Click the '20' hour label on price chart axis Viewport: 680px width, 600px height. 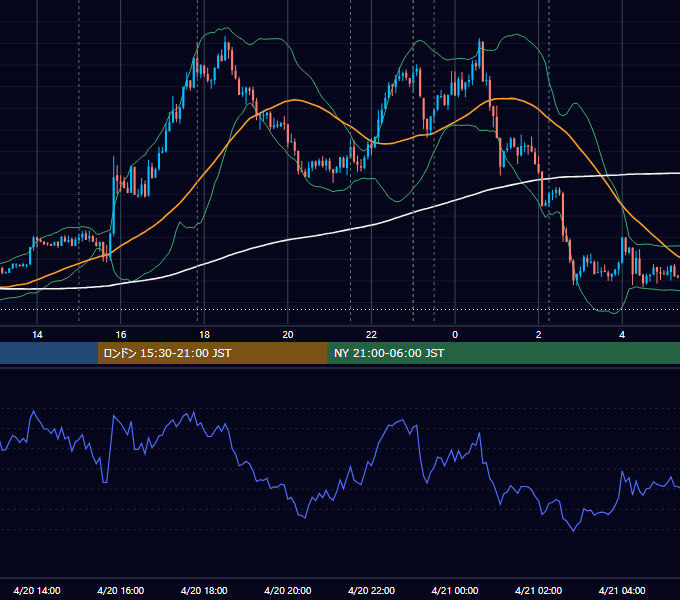coord(288,335)
